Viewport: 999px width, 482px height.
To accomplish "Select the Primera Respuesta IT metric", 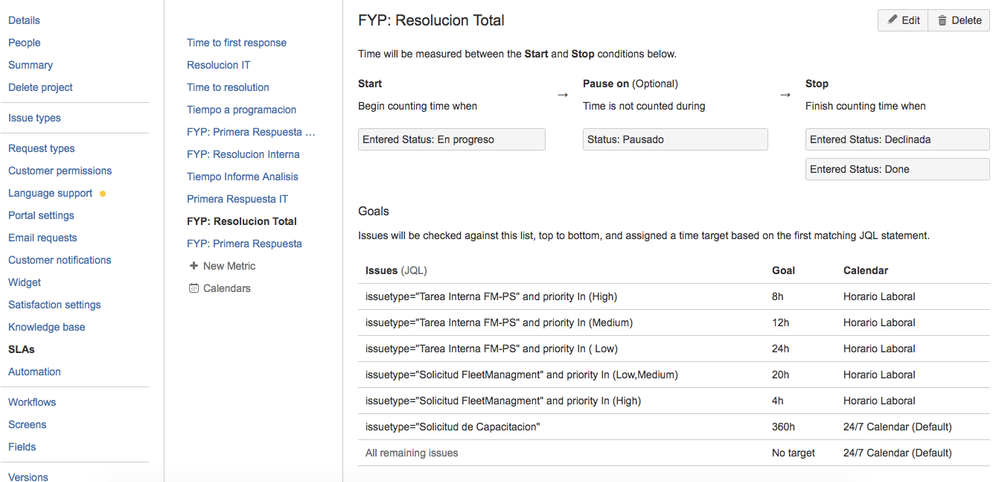I will pos(238,199).
